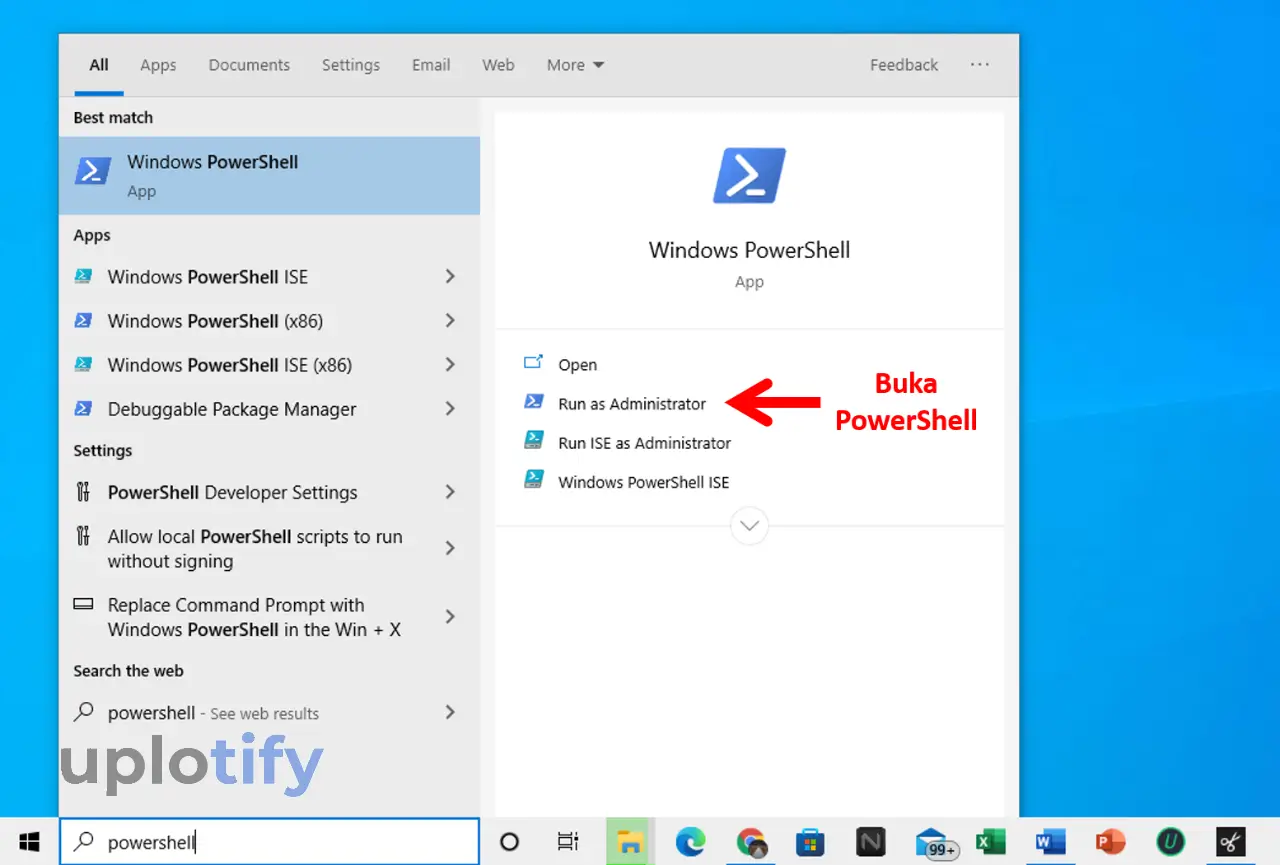Open the Snip tool icon in taskbar

(x=1230, y=842)
